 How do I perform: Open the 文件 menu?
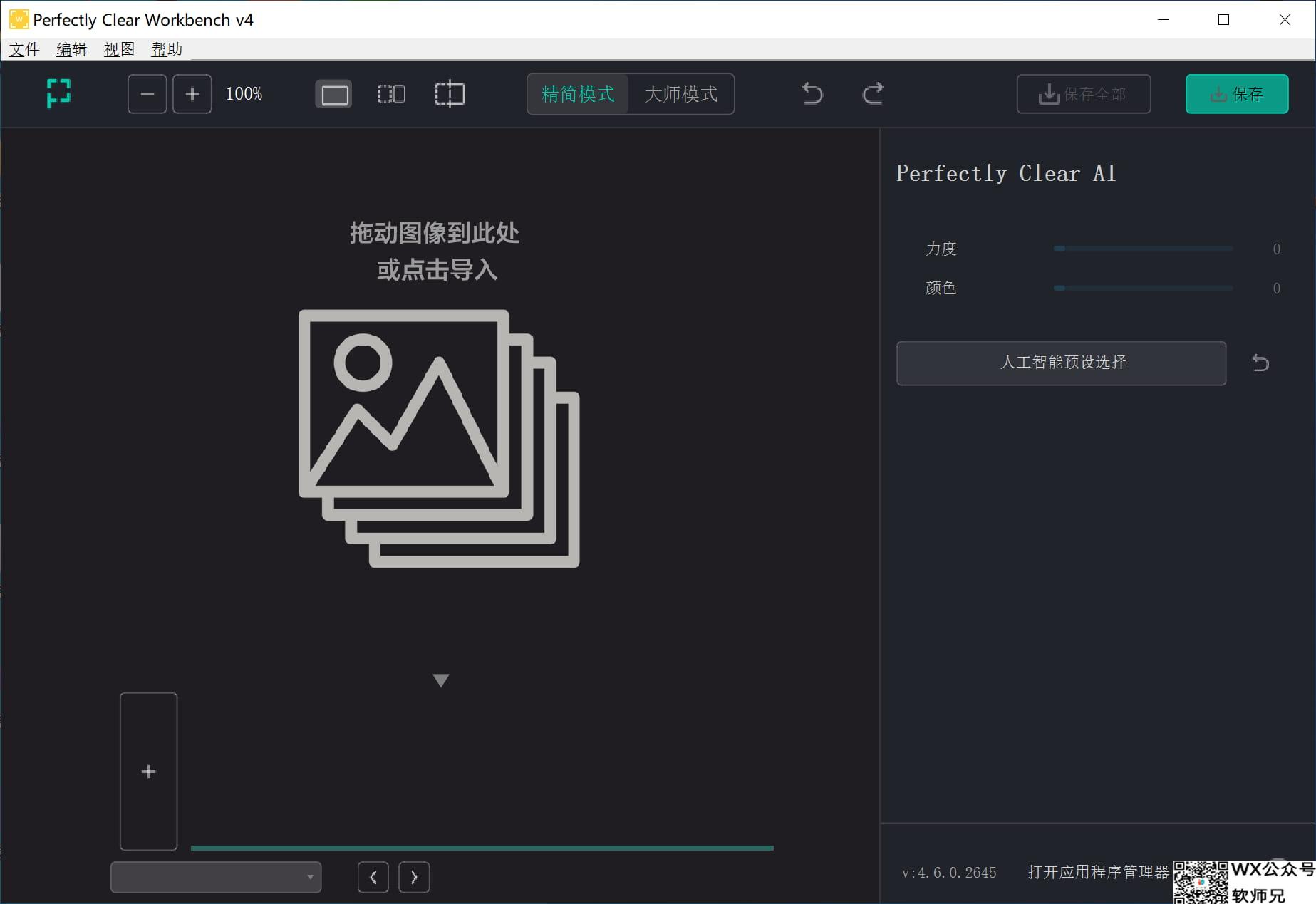pyautogui.click(x=24, y=49)
